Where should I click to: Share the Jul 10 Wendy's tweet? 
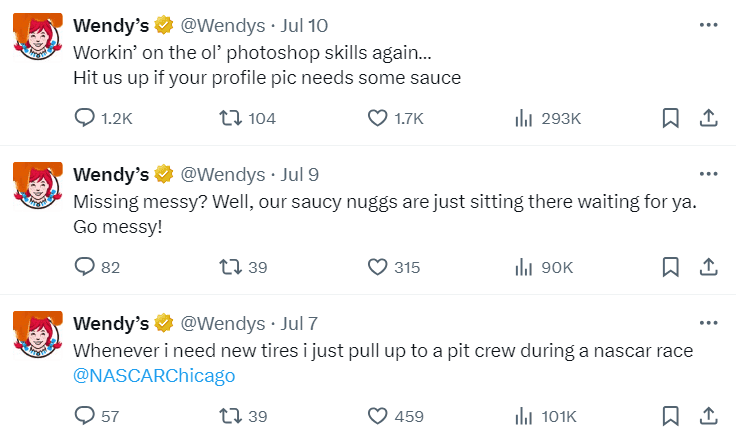click(x=707, y=118)
